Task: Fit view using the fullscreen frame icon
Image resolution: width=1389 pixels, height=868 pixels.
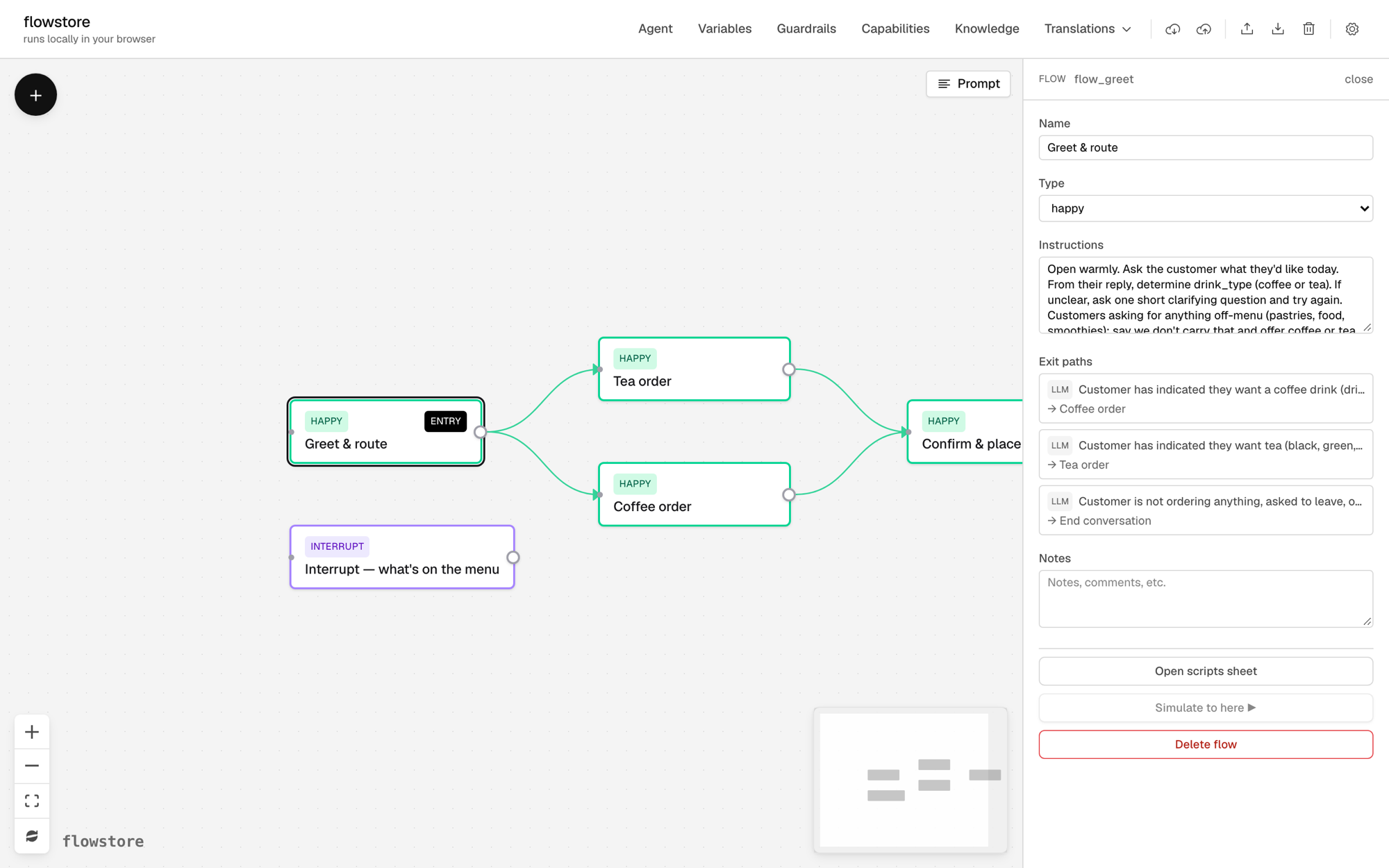Action: pos(32,801)
